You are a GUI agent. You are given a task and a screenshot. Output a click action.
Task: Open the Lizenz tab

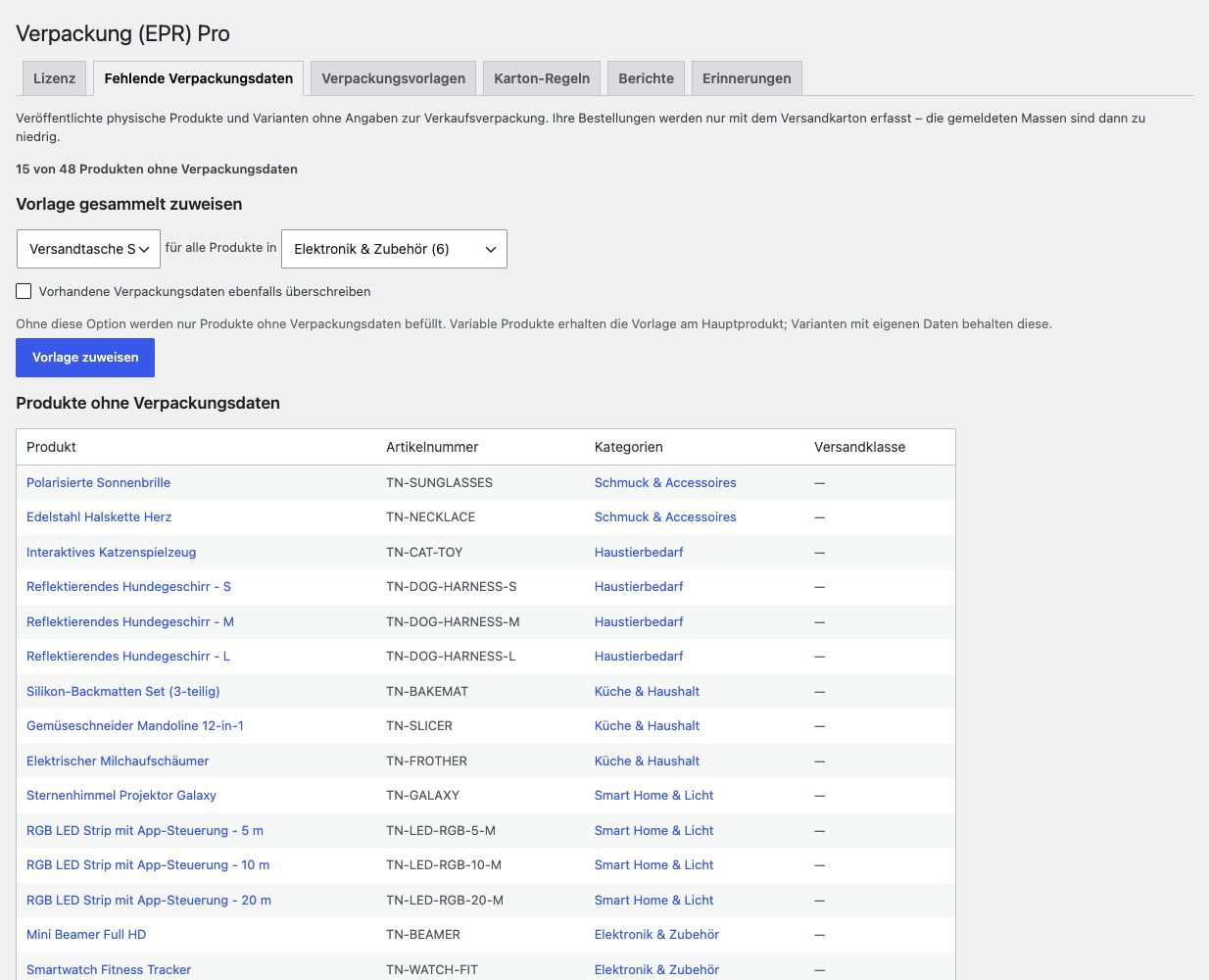tap(54, 78)
